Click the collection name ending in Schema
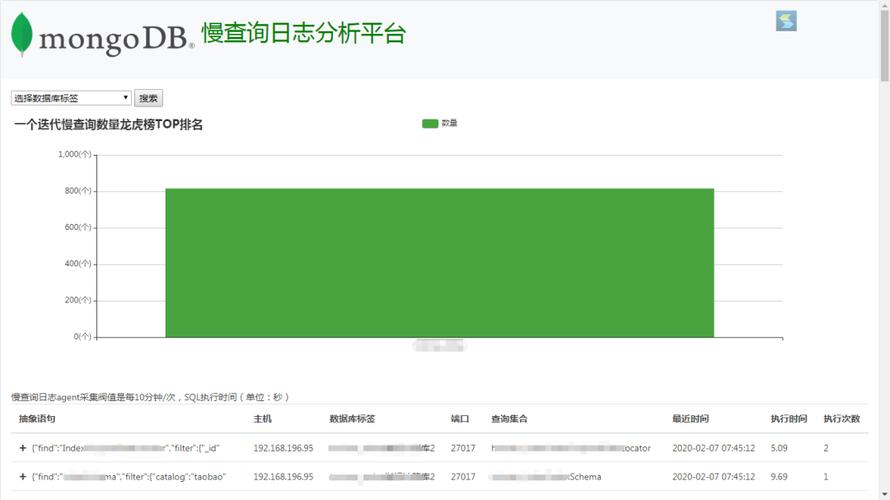Image resolution: width=890 pixels, height=500 pixels. [x=546, y=477]
